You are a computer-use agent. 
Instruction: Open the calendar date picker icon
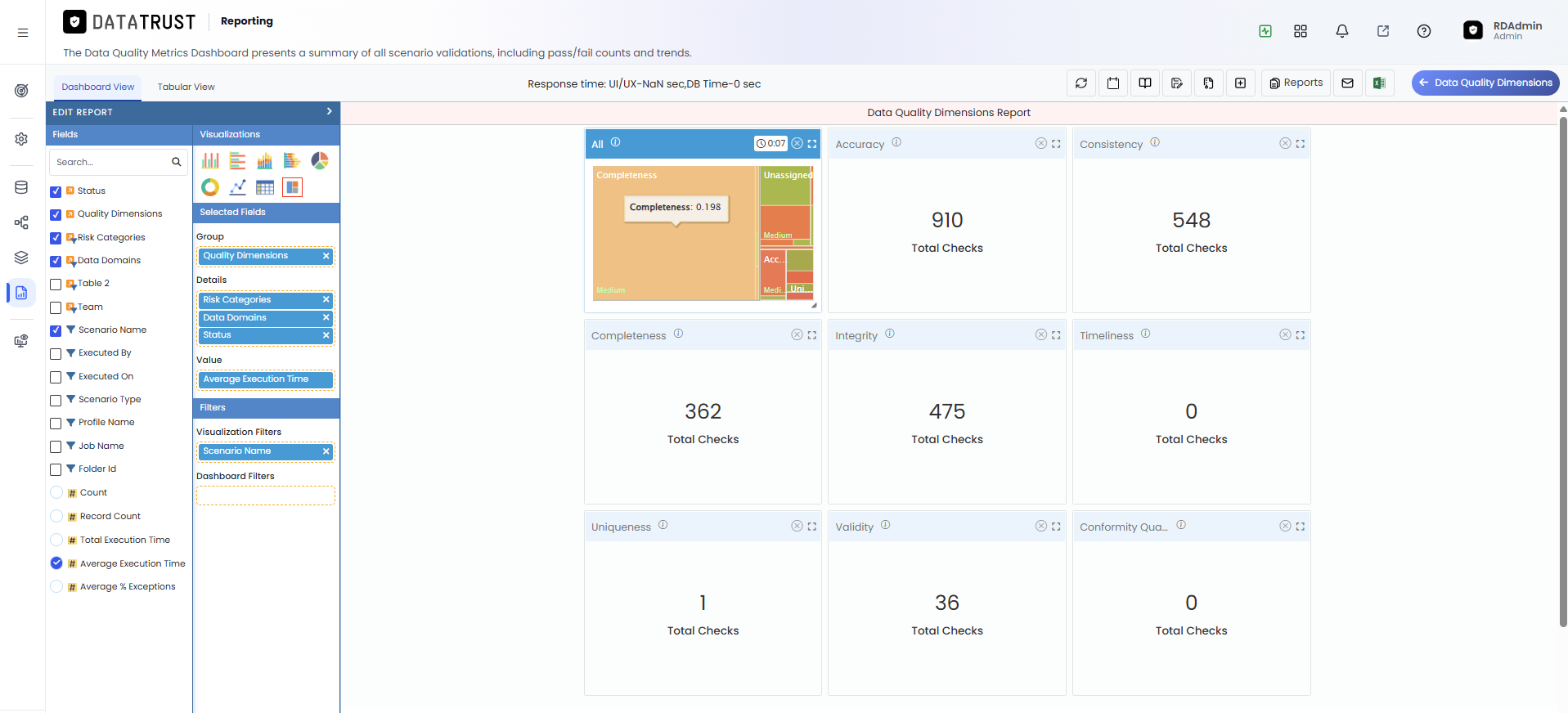[x=1113, y=83]
